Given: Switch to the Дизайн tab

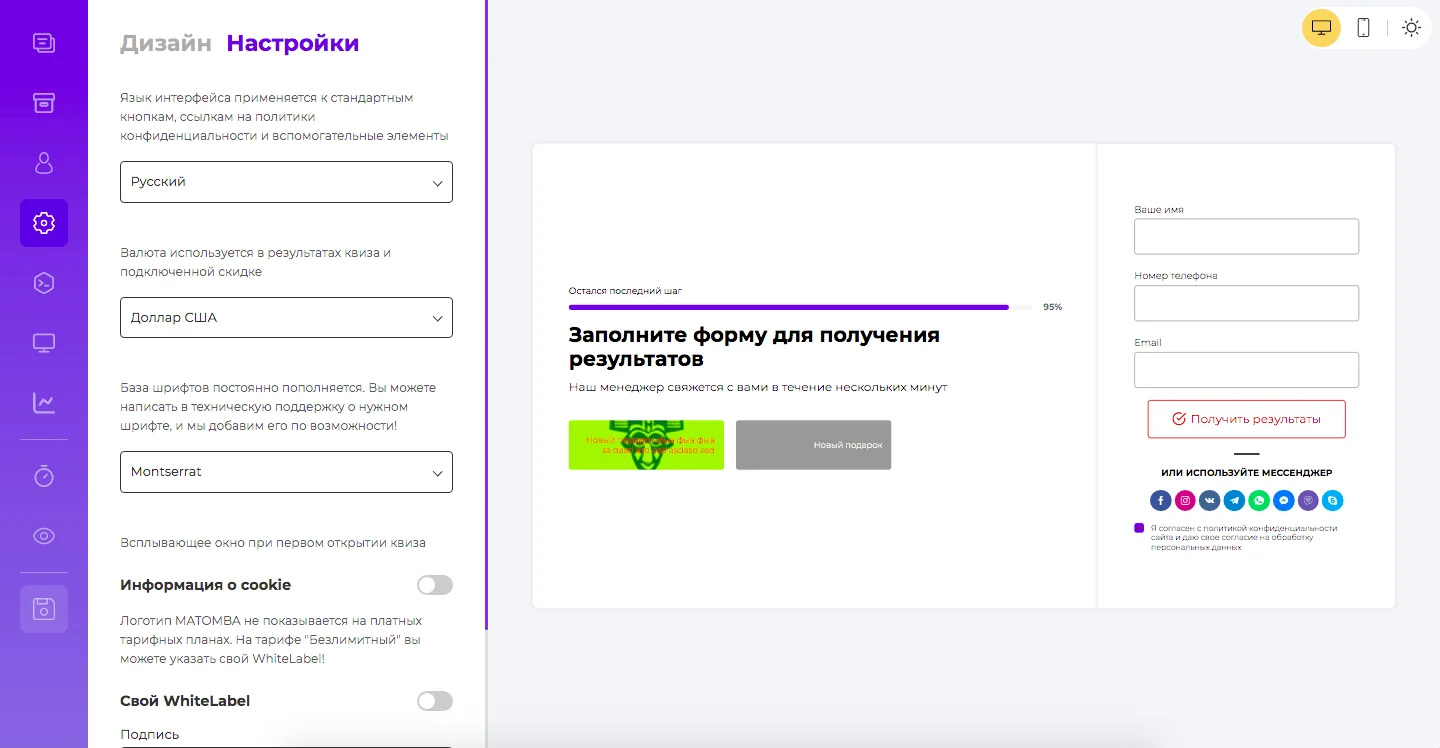Looking at the screenshot, I should click(166, 43).
